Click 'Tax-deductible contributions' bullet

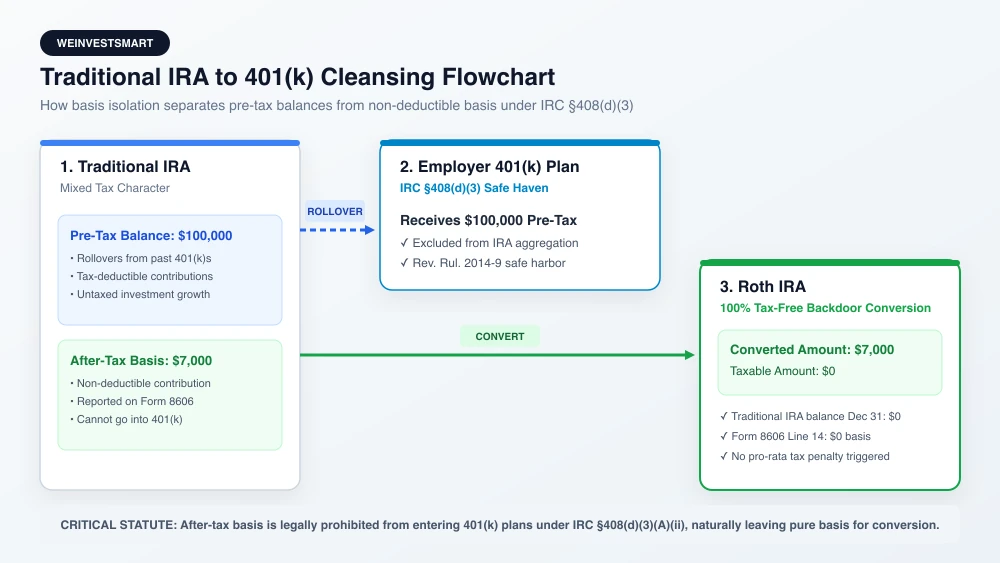point(142,276)
